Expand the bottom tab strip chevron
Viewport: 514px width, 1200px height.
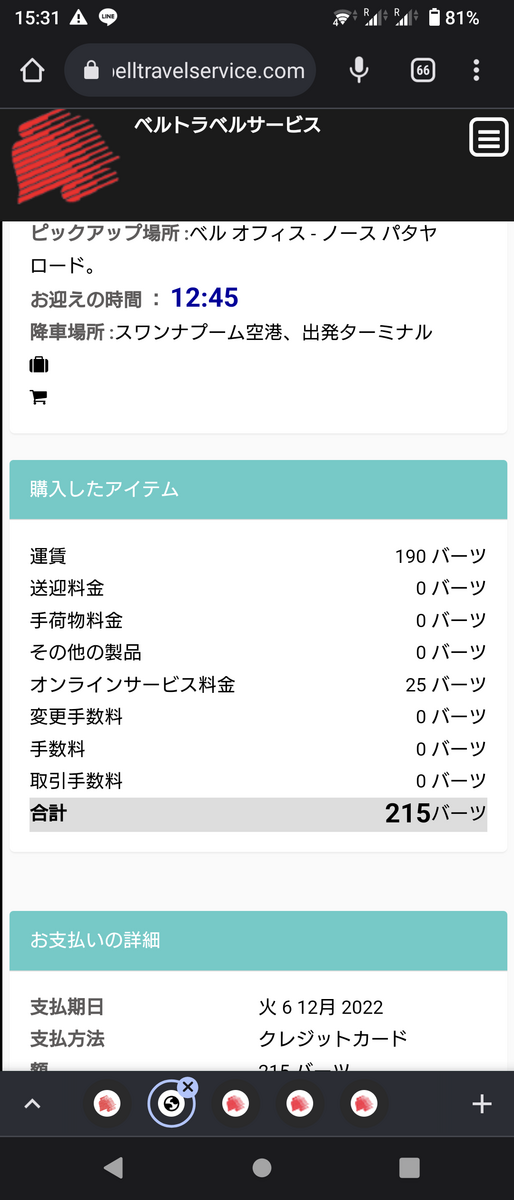(32, 1104)
